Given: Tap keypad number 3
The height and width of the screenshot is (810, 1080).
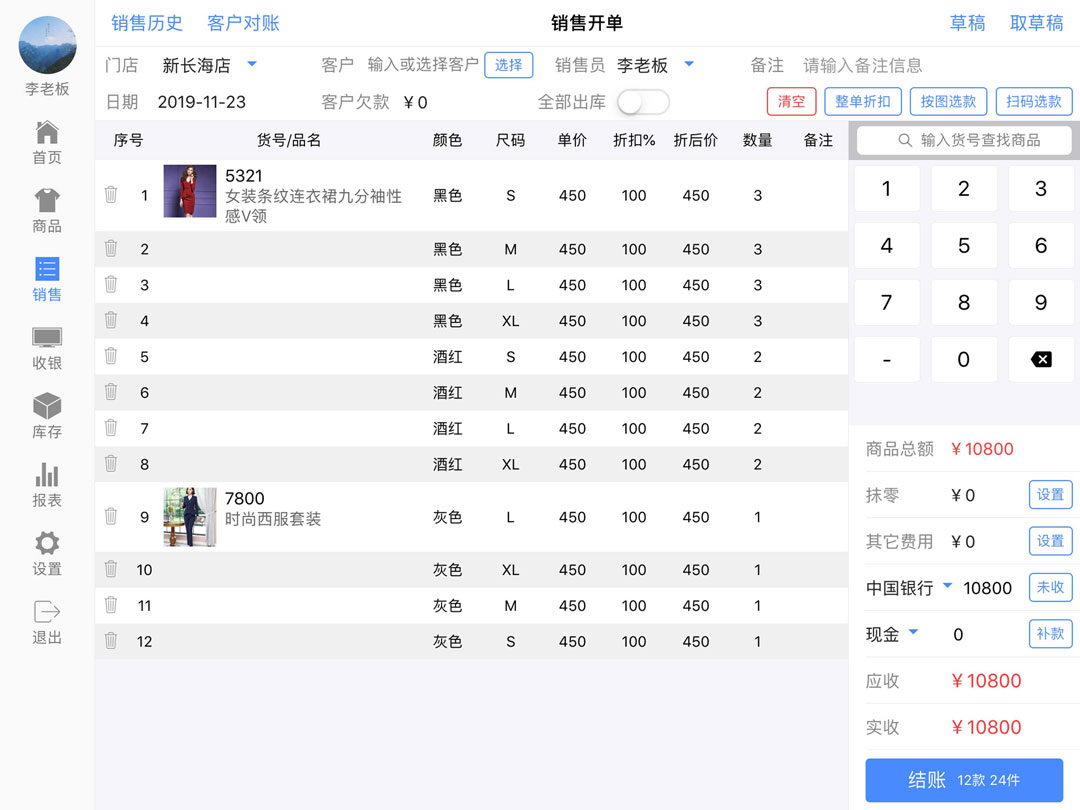Looking at the screenshot, I should tap(1041, 189).
